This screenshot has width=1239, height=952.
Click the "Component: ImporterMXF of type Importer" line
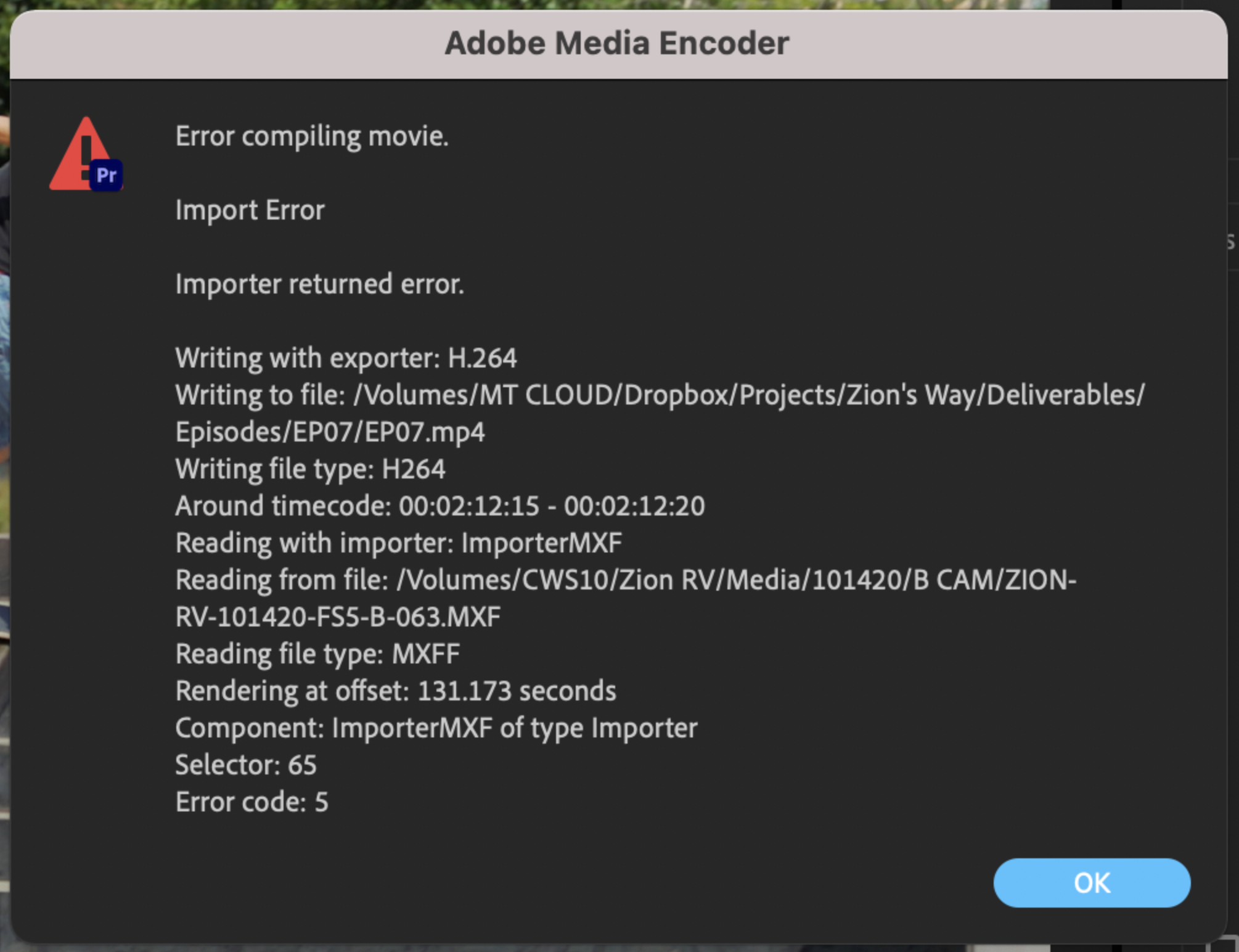click(x=436, y=728)
